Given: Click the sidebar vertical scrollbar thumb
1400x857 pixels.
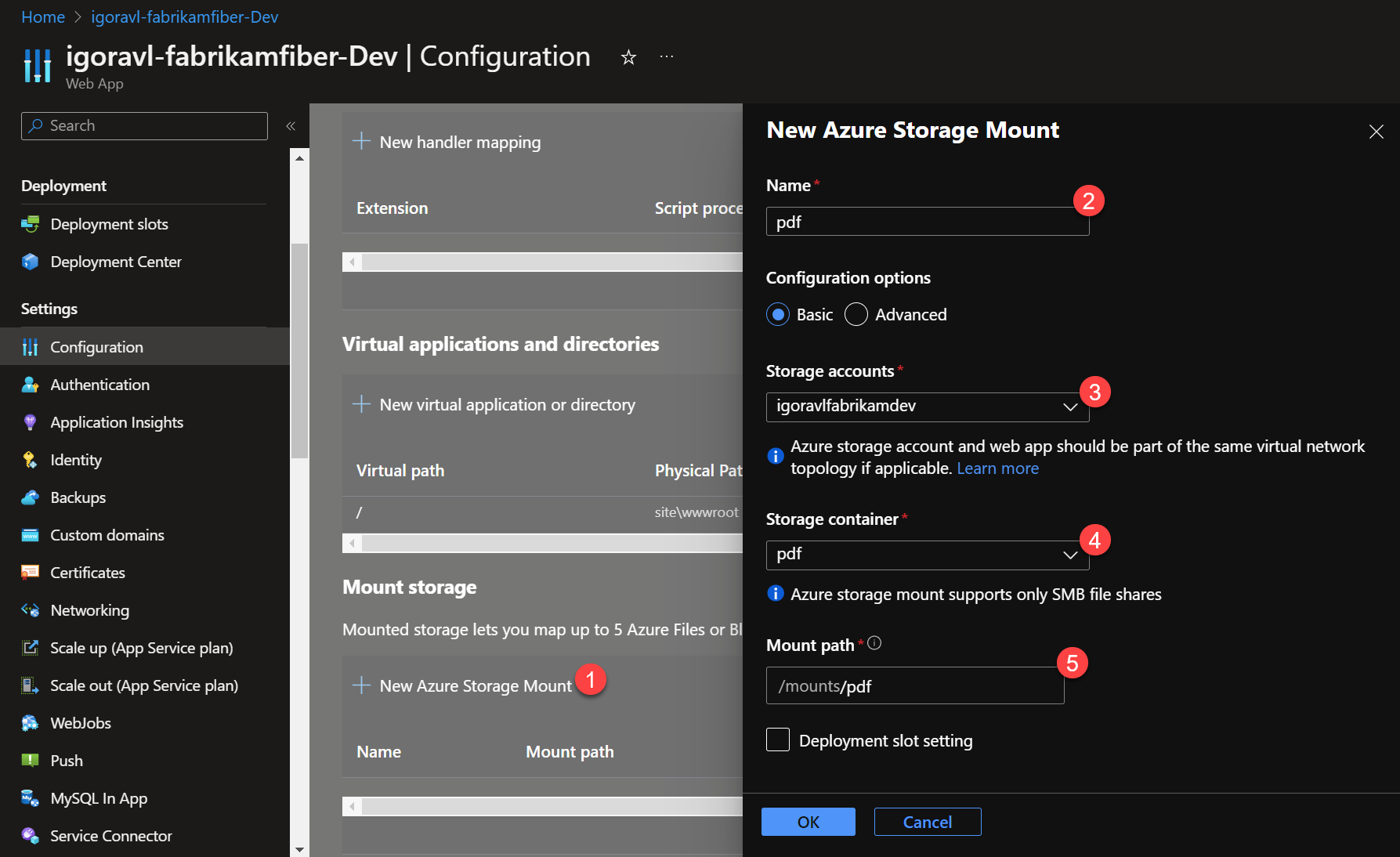Looking at the screenshot, I should click(x=299, y=350).
